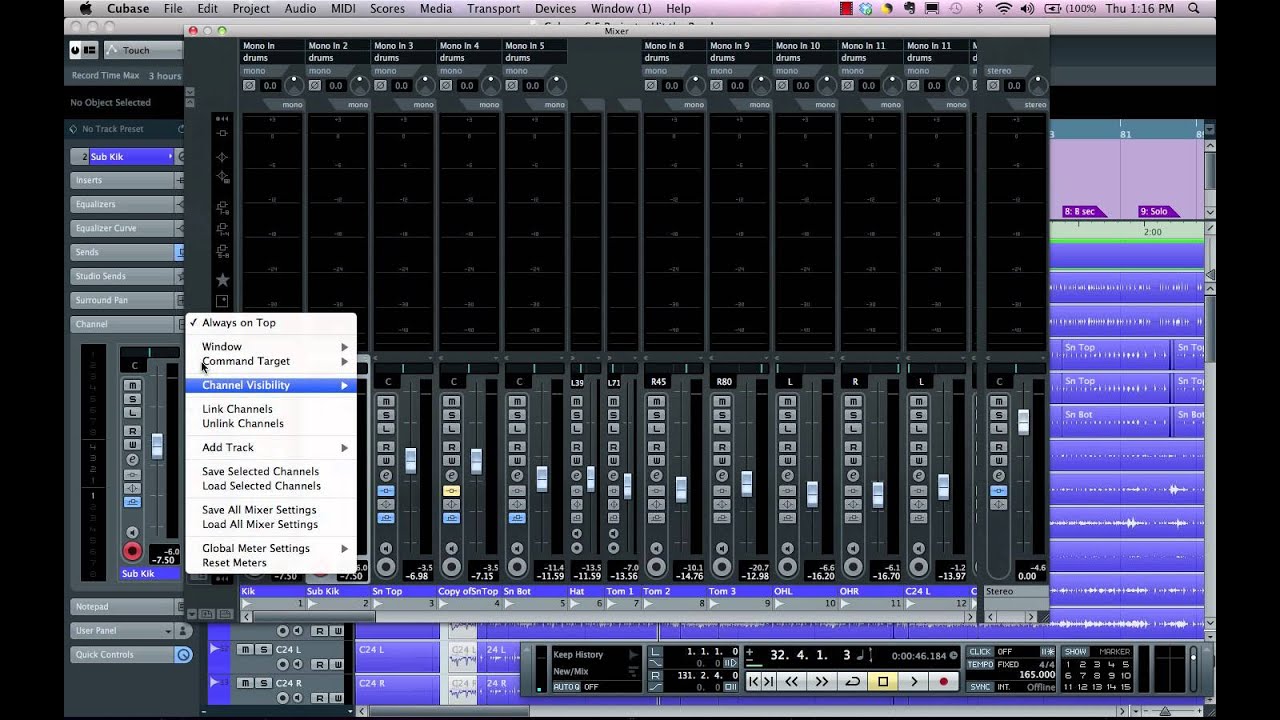
Task: Toggle the SYNC button in transport
Action: pyautogui.click(x=980, y=687)
